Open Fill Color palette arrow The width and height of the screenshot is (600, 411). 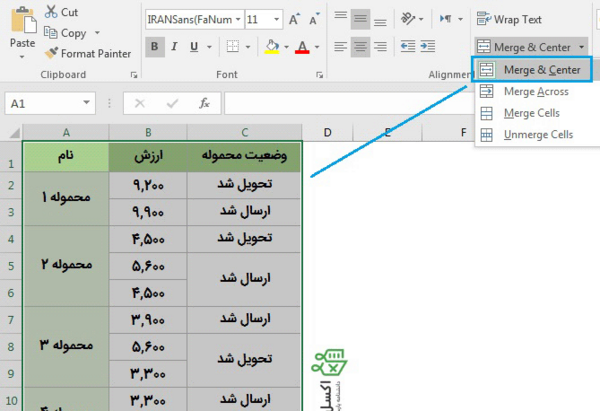[x=286, y=47]
